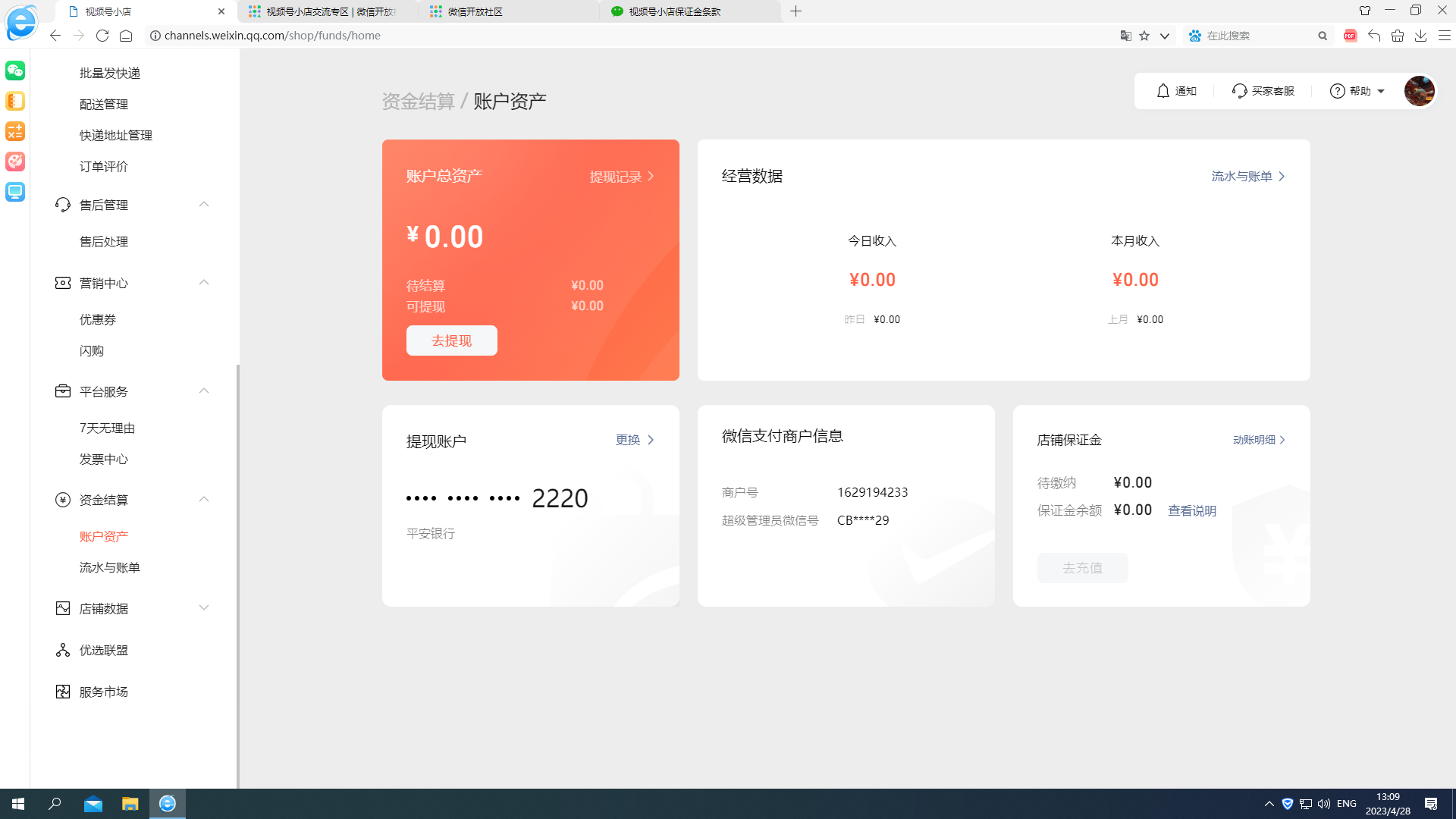Open the browser downloads icon
The image size is (1456, 819).
click(x=1420, y=36)
